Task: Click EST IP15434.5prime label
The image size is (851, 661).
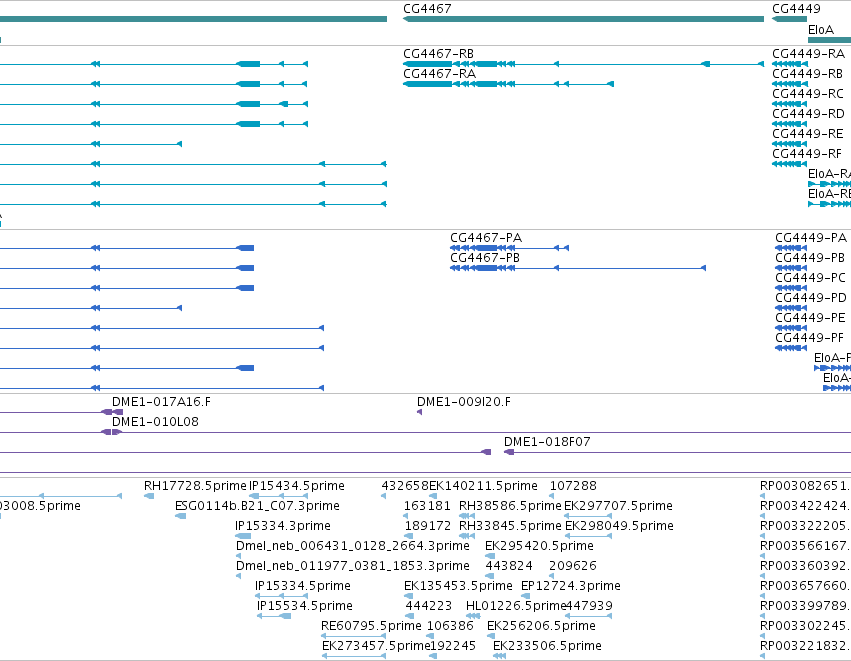Action: coord(297,486)
